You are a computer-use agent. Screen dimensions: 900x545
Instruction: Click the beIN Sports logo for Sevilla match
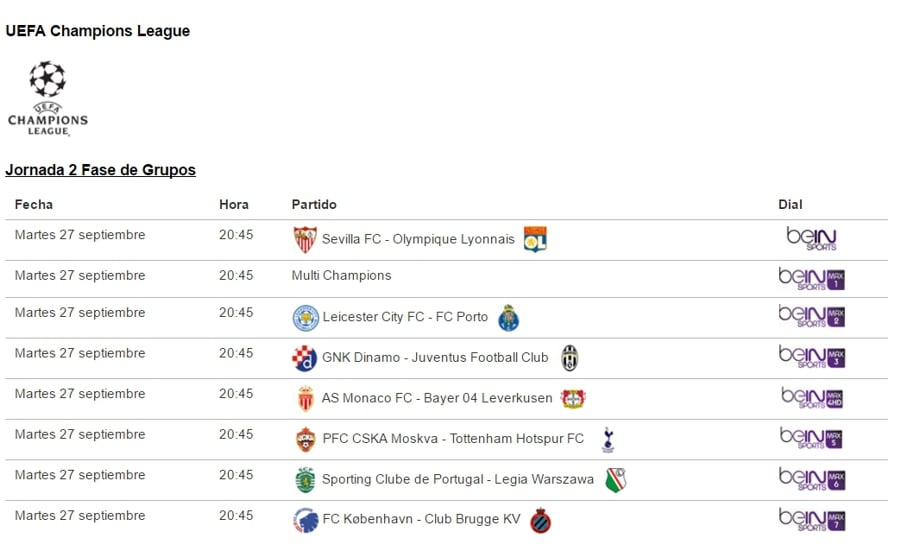[811, 239]
